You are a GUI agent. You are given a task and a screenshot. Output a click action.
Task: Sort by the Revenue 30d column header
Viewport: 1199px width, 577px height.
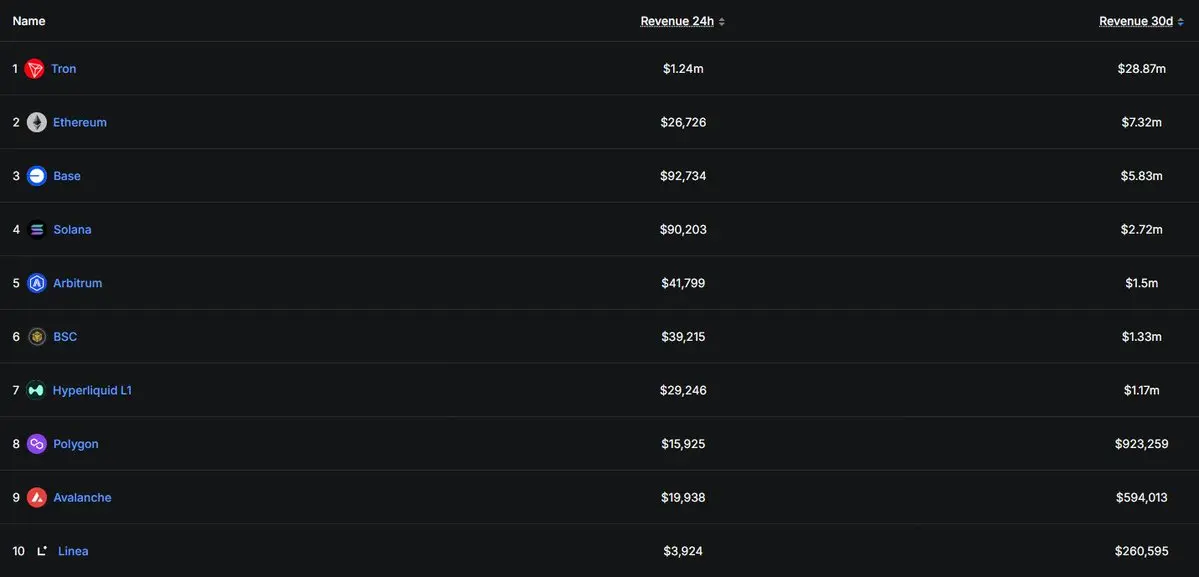click(x=1136, y=21)
